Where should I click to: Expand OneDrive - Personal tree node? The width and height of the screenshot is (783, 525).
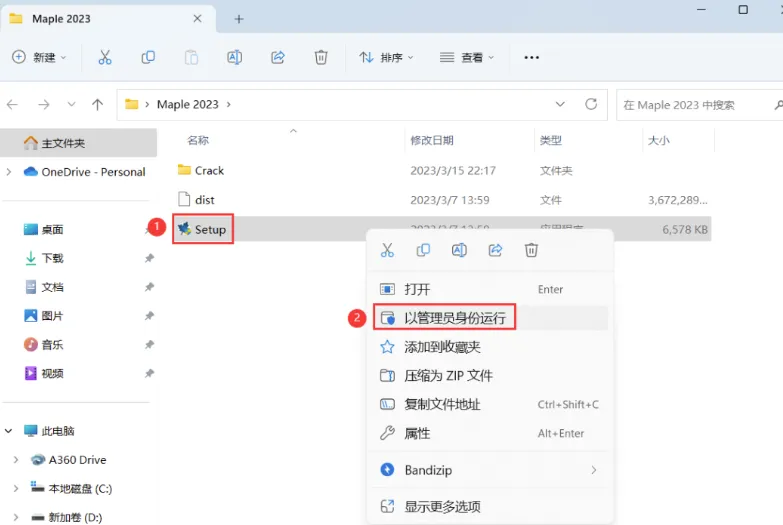click(8, 172)
